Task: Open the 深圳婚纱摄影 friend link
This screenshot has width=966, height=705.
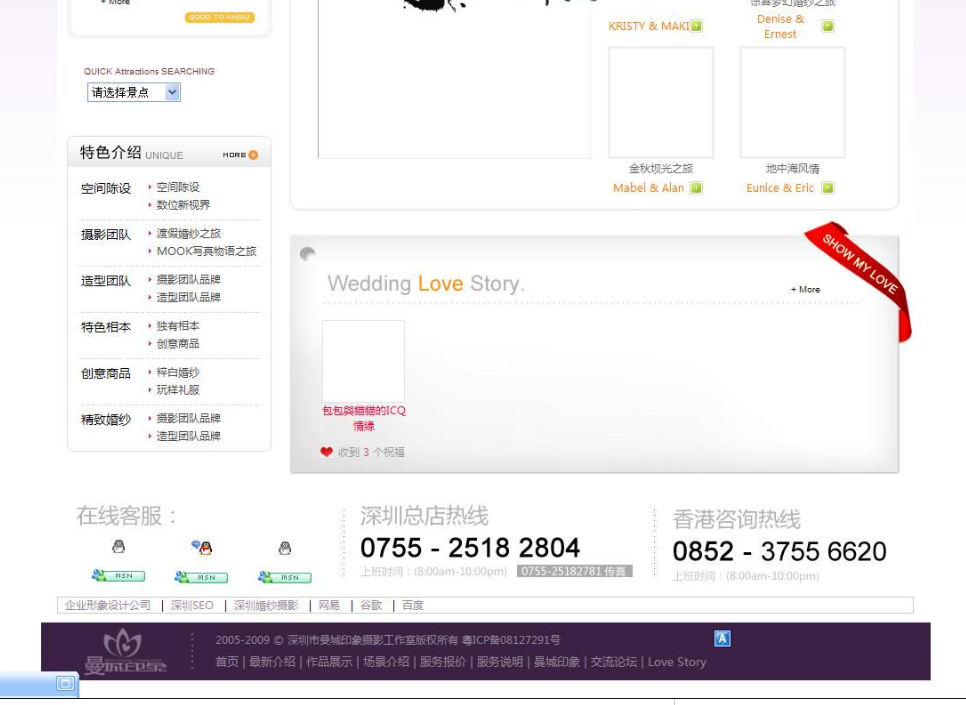Action: [x=266, y=605]
